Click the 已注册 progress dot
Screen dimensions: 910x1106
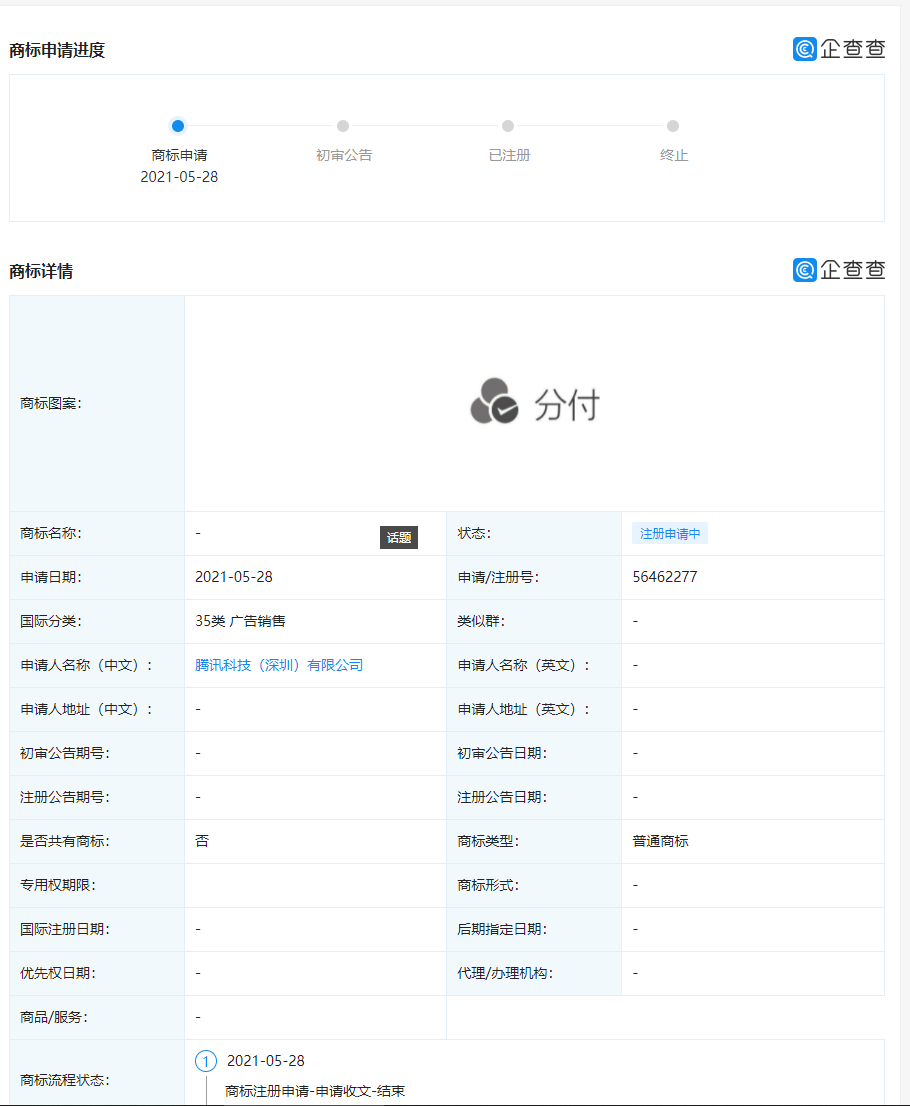click(508, 126)
